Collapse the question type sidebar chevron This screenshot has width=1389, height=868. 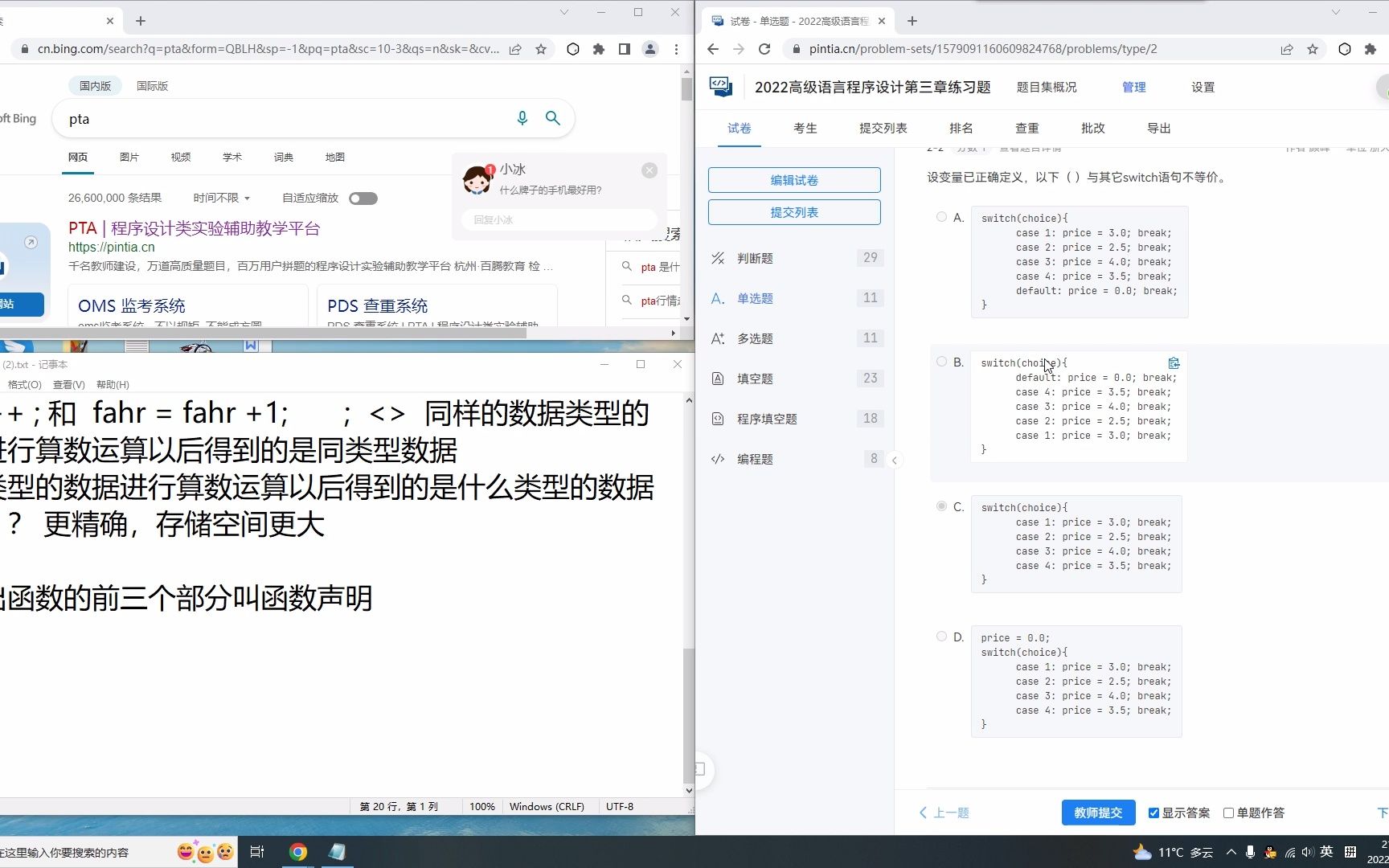[895, 460]
